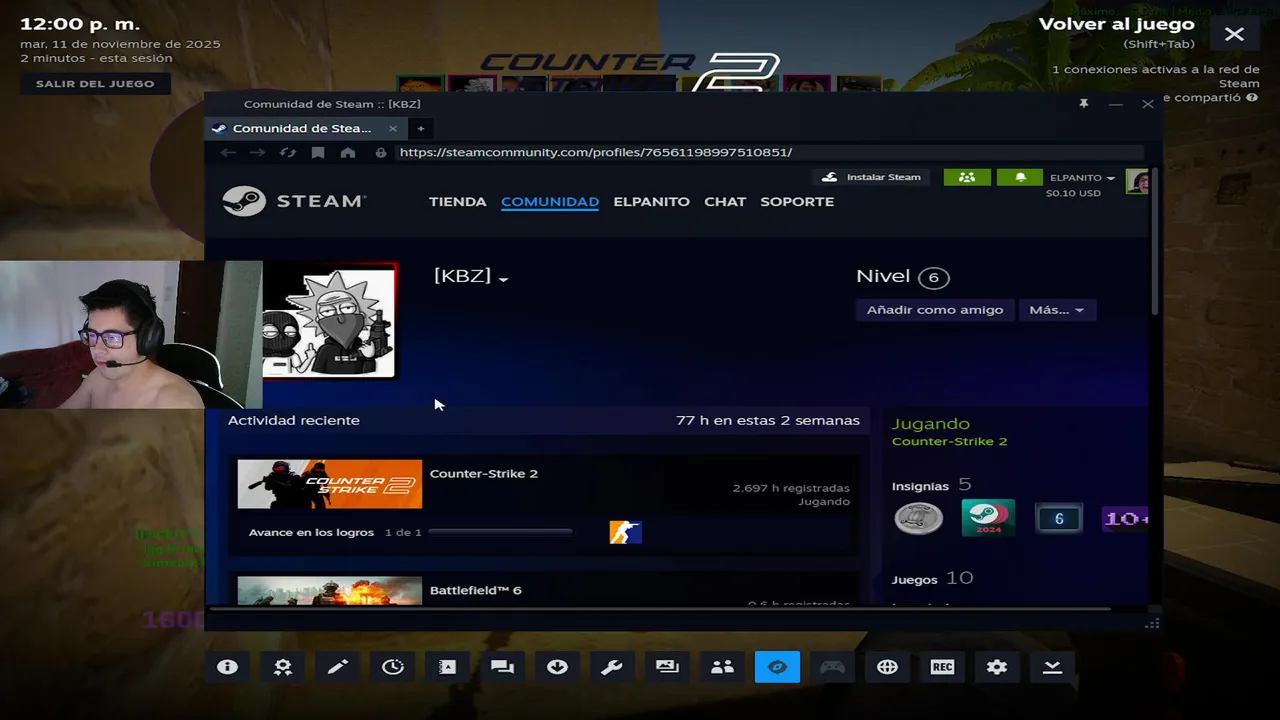
Task: Click the Instalar Steam button
Action: pyautogui.click(x=871, y=177)
